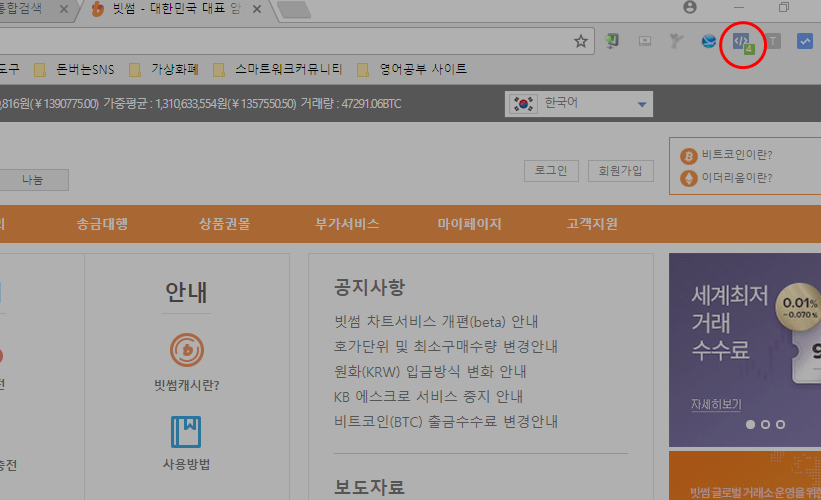
Task: Open the blue globe extension icon
Action: pyautogui.click(x=708, y=41)
